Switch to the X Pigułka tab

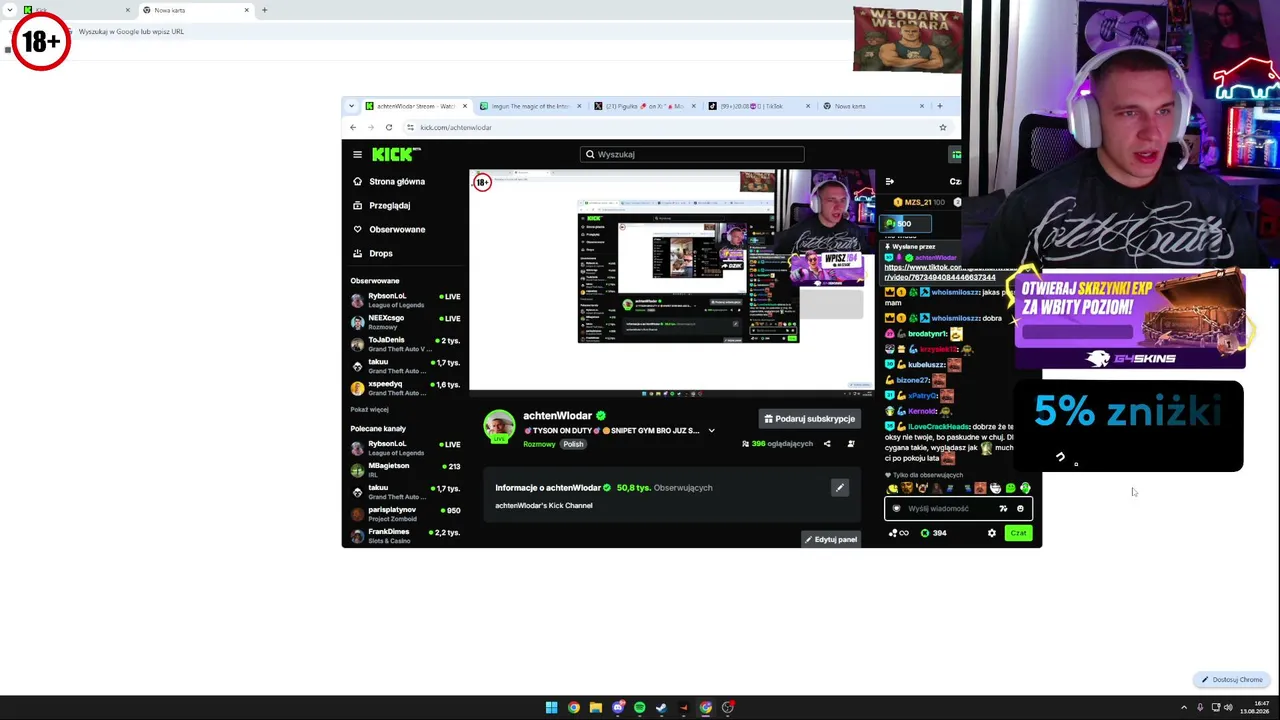[x=645, y=106]
